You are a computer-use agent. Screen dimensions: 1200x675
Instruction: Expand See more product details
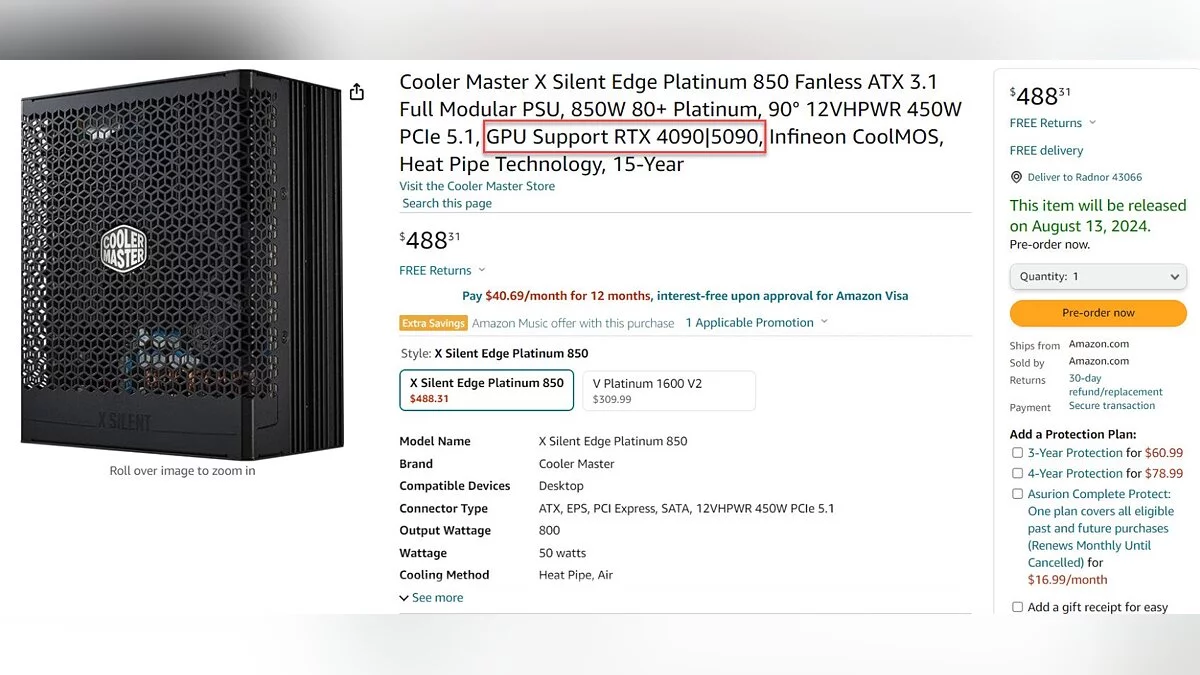(x=431, y=598)
